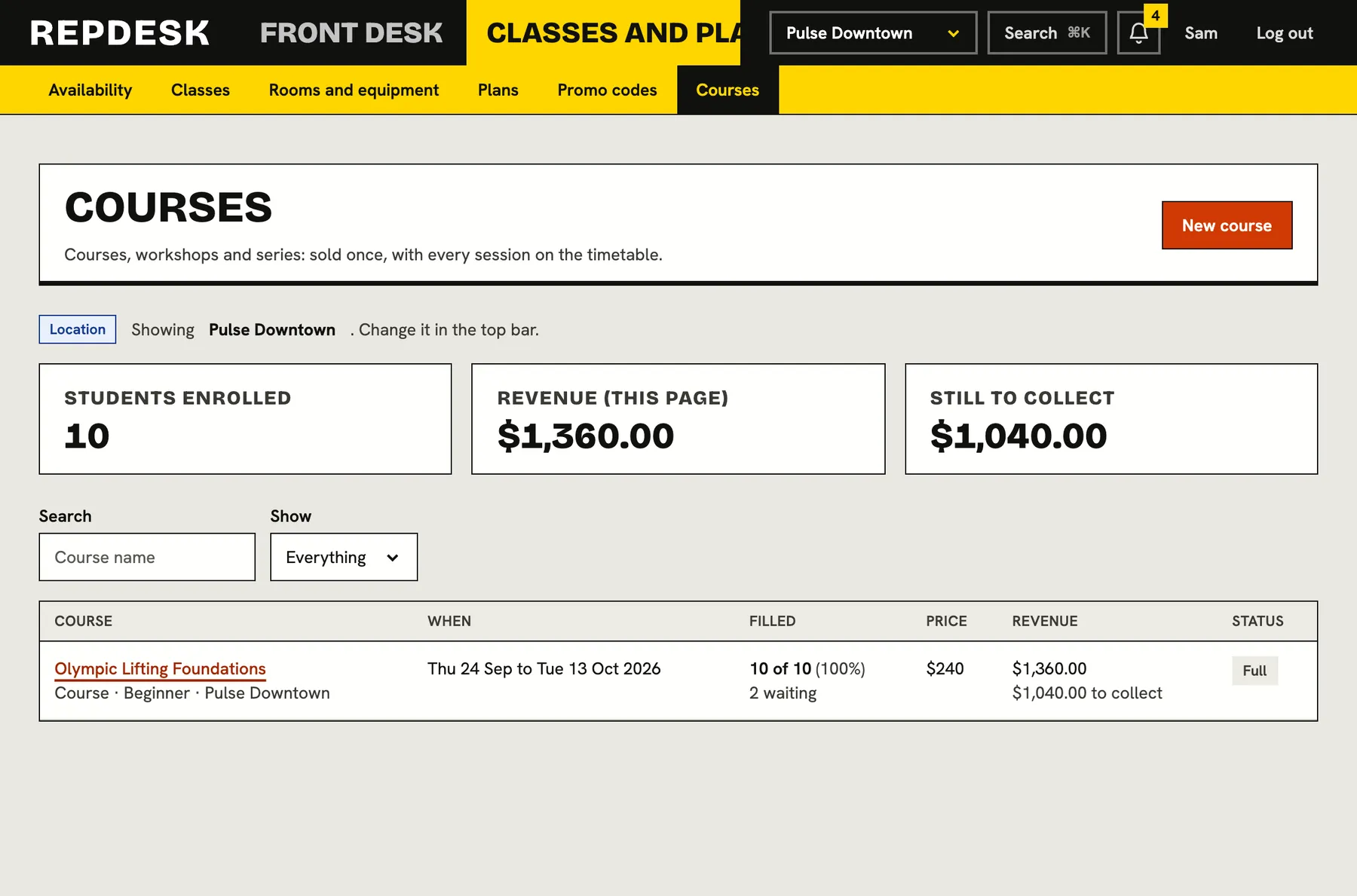Click the PRICE column header
This screenshot has height=896, width=1357.
pyautogui.click(x=946, y=621)
